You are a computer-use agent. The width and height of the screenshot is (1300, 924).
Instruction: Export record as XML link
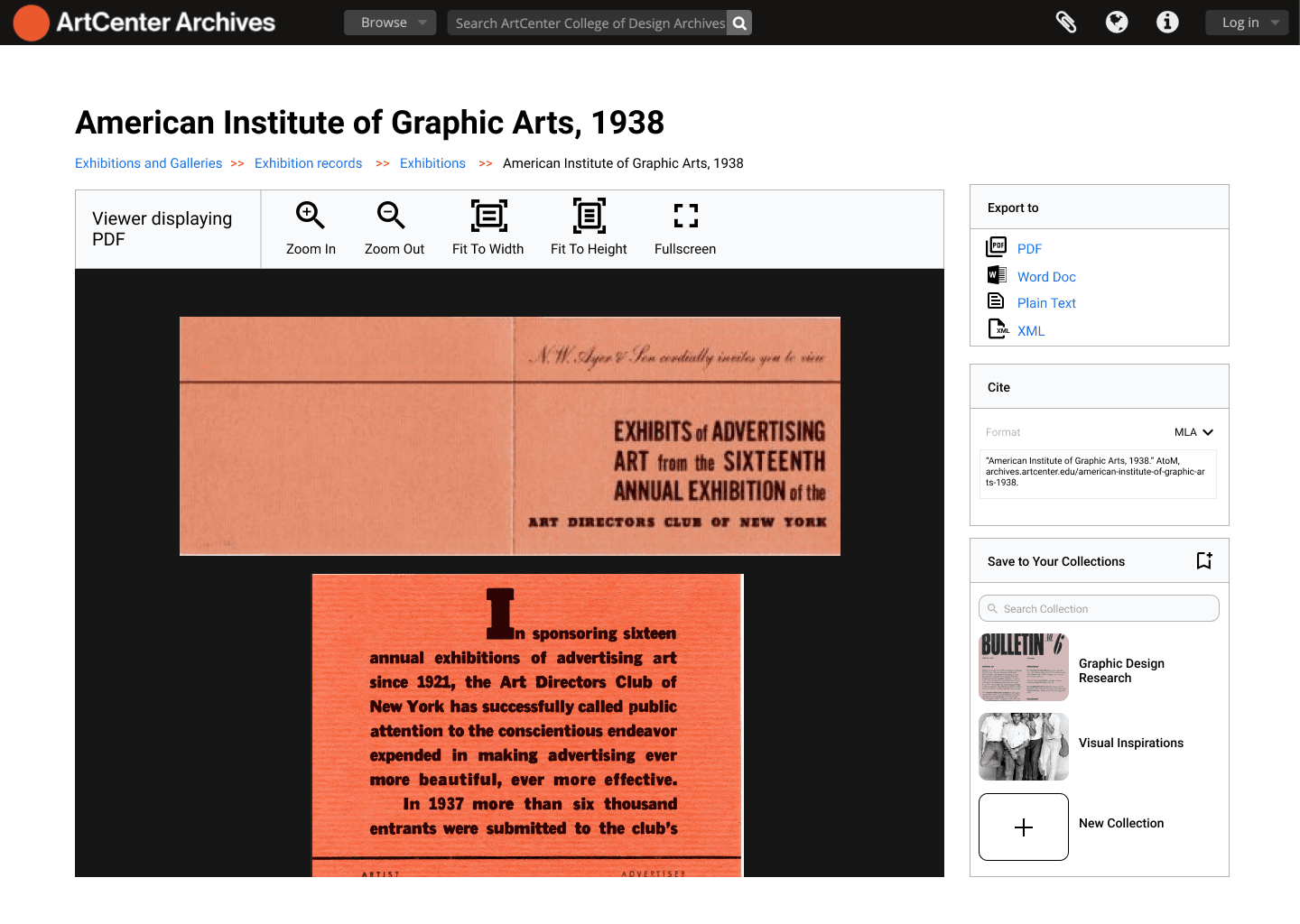click(1031, 331)
